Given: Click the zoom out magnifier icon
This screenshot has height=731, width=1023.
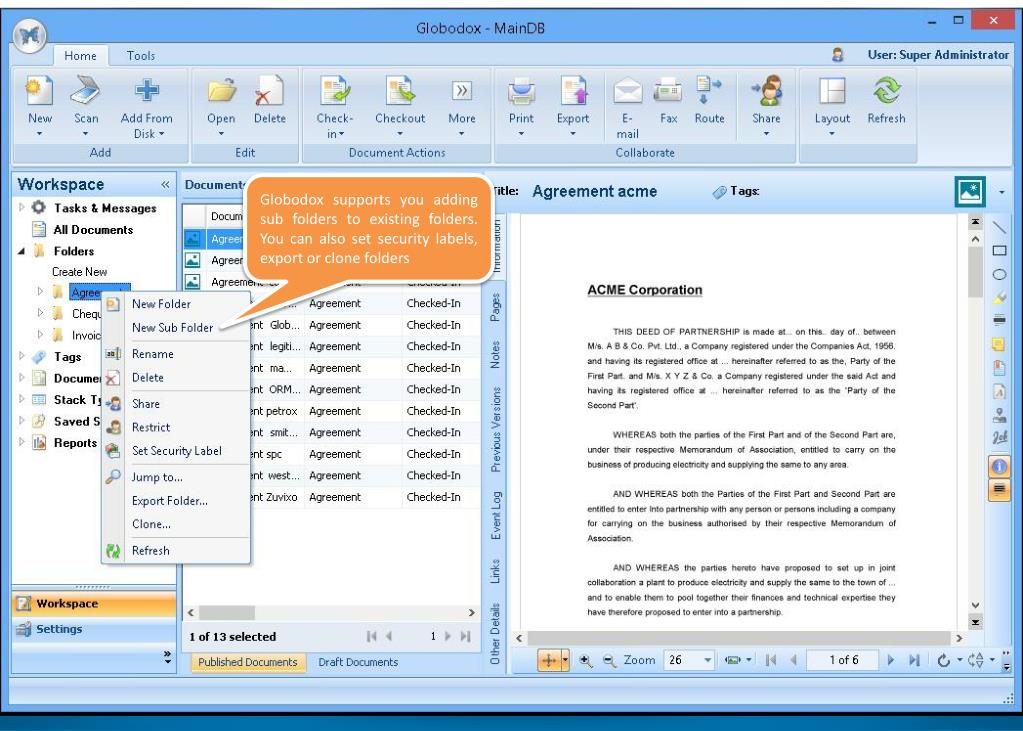Looking at the screenshot, I should coord(609,661).
